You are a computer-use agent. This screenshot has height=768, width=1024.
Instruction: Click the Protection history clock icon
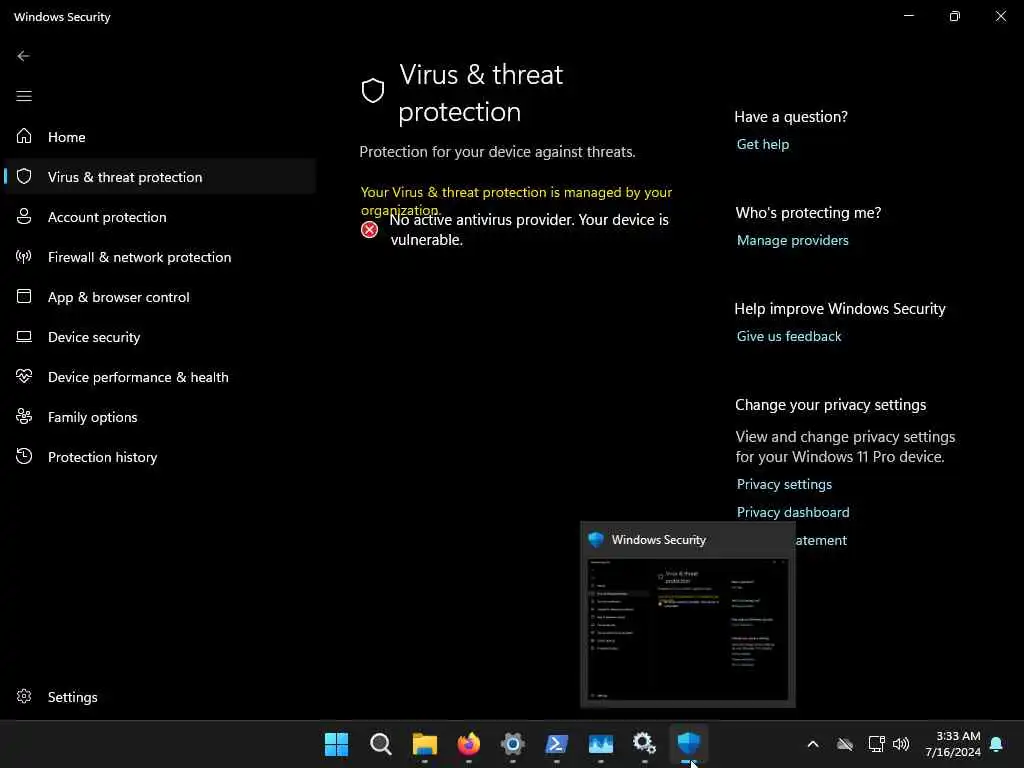(x=24, y=456)
